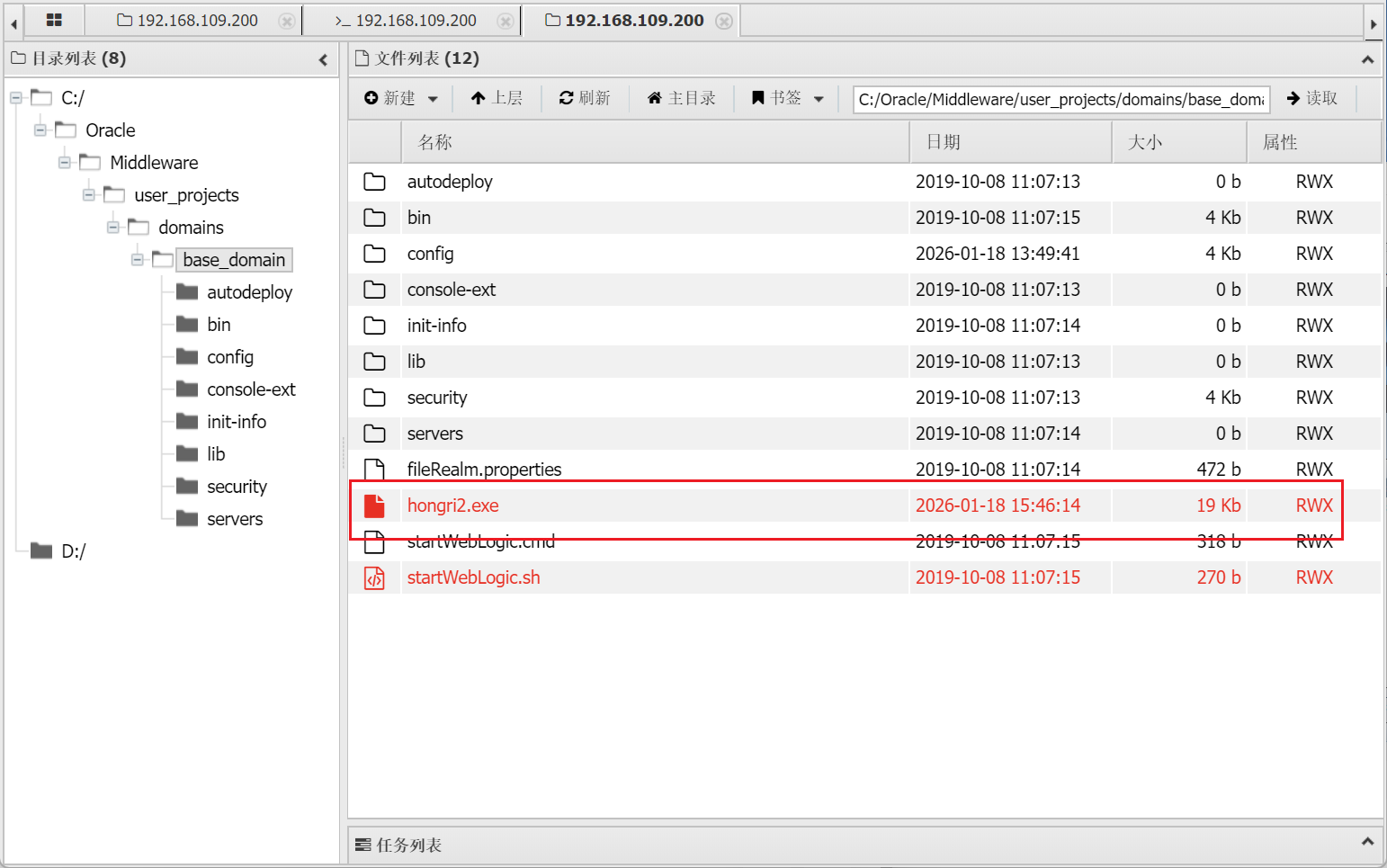Click the autodeploy folder icon in file list
The height and width of the screenshot is (868, 1387).
tap(374, 182)
